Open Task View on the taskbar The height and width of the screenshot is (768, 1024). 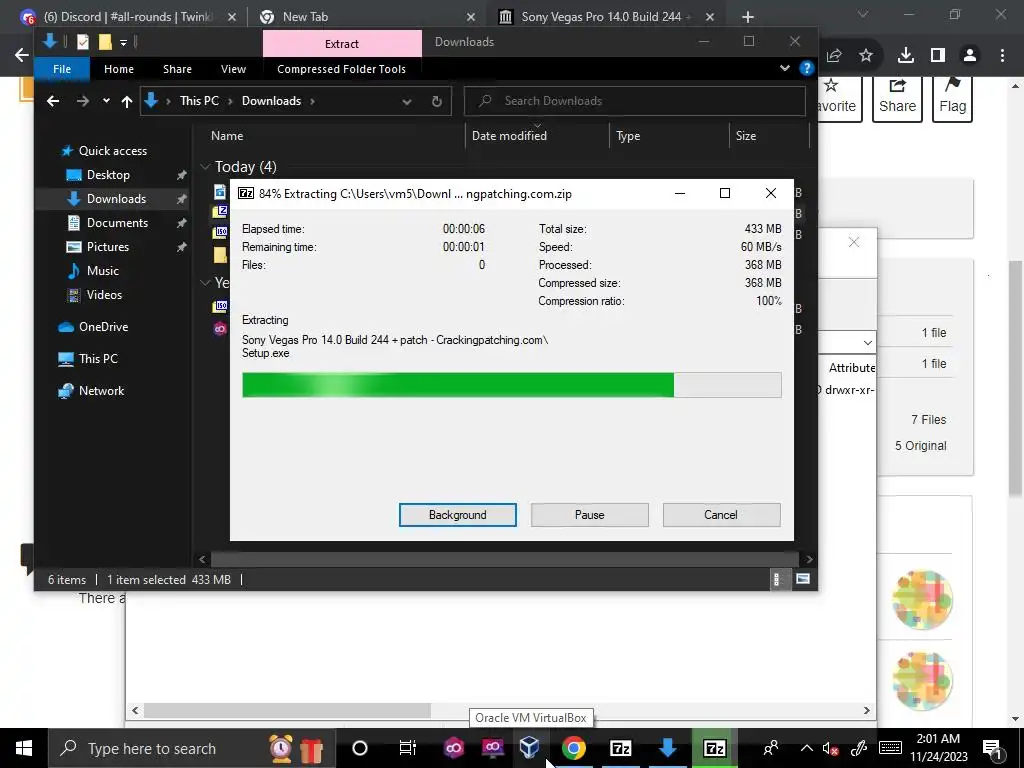(408, 748)
